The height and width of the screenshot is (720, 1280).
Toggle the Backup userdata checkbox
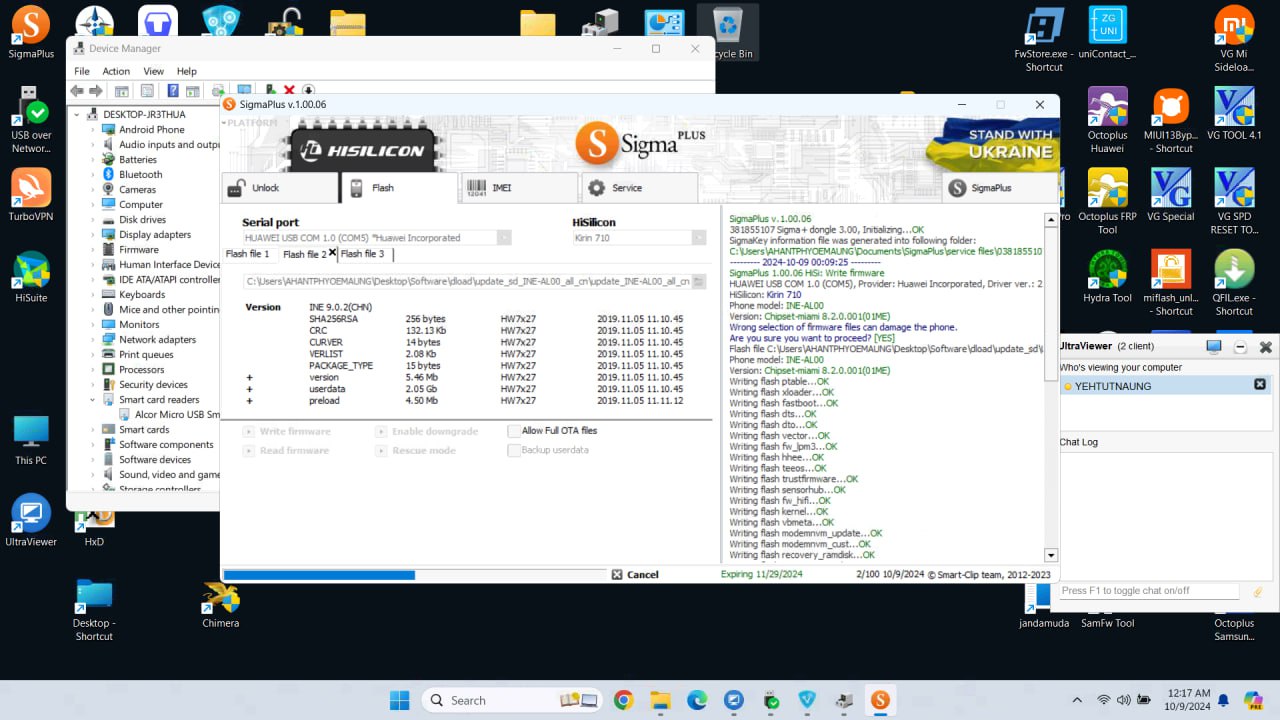(514, 450)
